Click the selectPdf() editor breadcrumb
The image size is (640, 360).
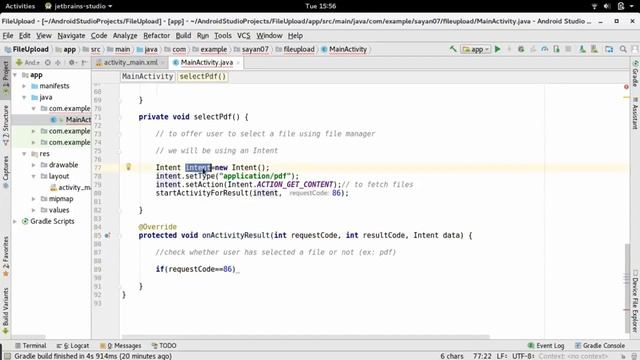[x=202, y=76]
